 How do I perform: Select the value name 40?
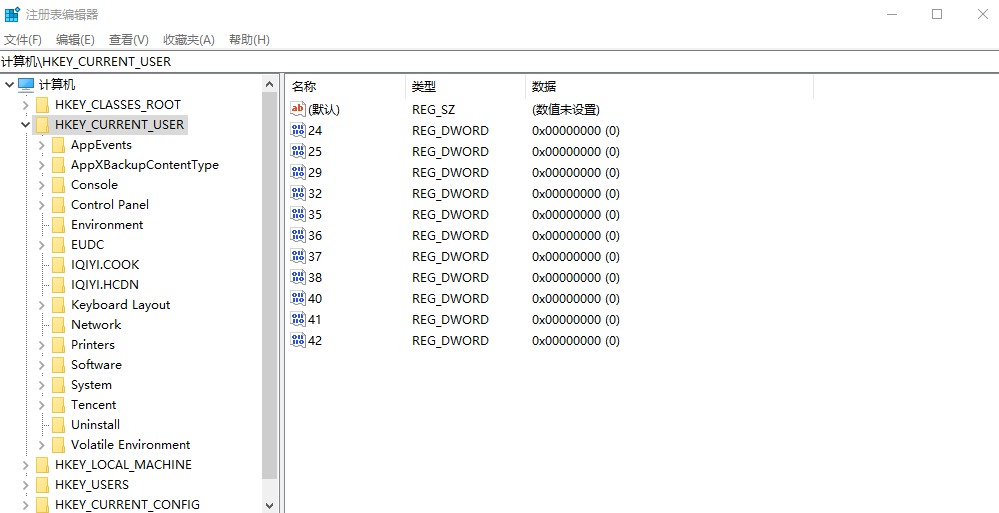click(x=315, y=299)
